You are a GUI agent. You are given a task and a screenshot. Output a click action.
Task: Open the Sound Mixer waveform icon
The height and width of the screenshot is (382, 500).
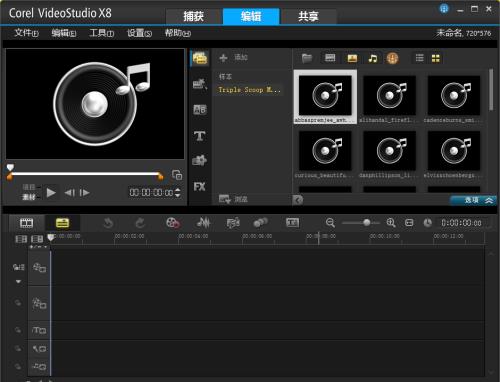tap(203, 222)
